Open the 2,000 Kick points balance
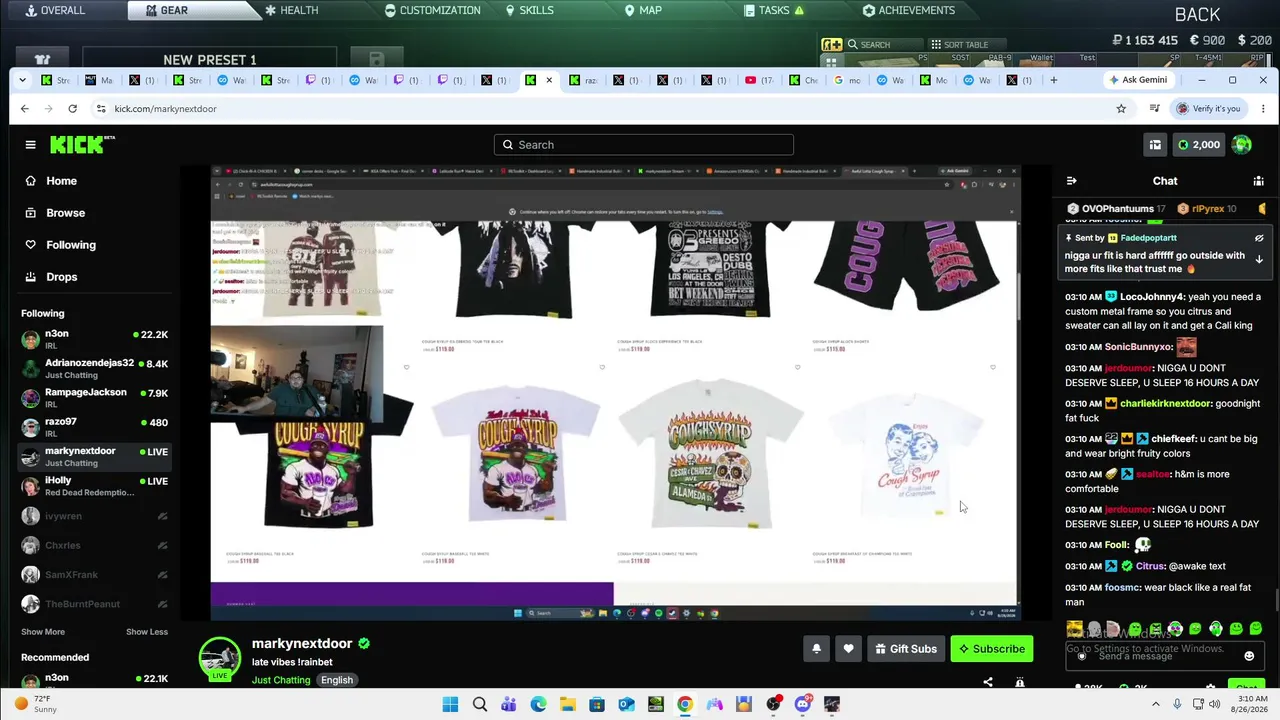The height and width of the screenshot is (720, 1280). click(x=1197, y=145)
